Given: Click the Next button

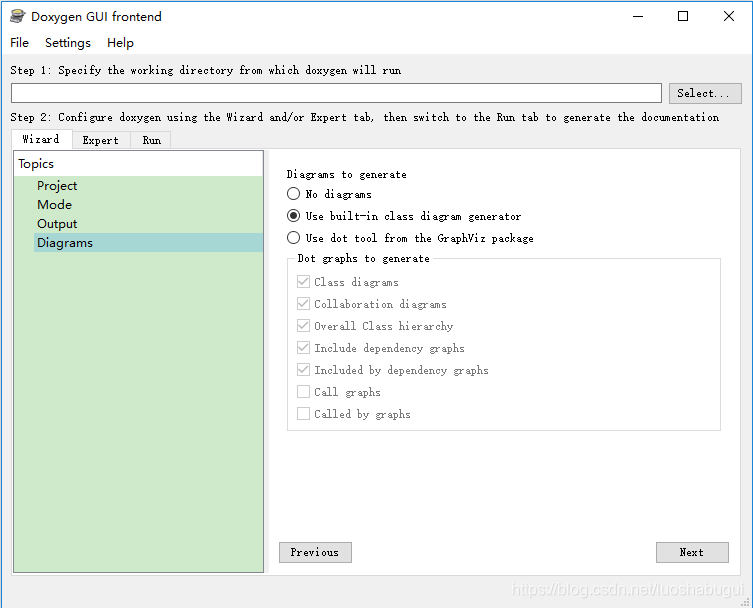Looking at the screenshot, I should [x=692, y=552].
